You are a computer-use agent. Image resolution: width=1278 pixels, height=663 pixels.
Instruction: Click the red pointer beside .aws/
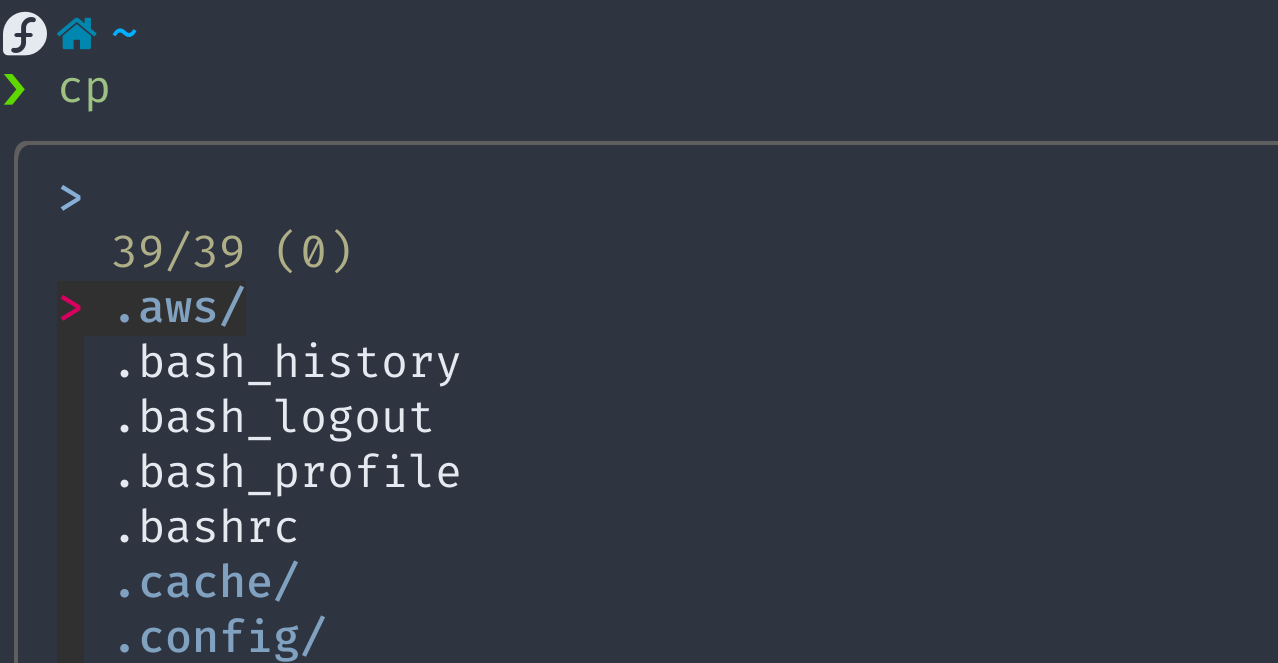(70, 308)
